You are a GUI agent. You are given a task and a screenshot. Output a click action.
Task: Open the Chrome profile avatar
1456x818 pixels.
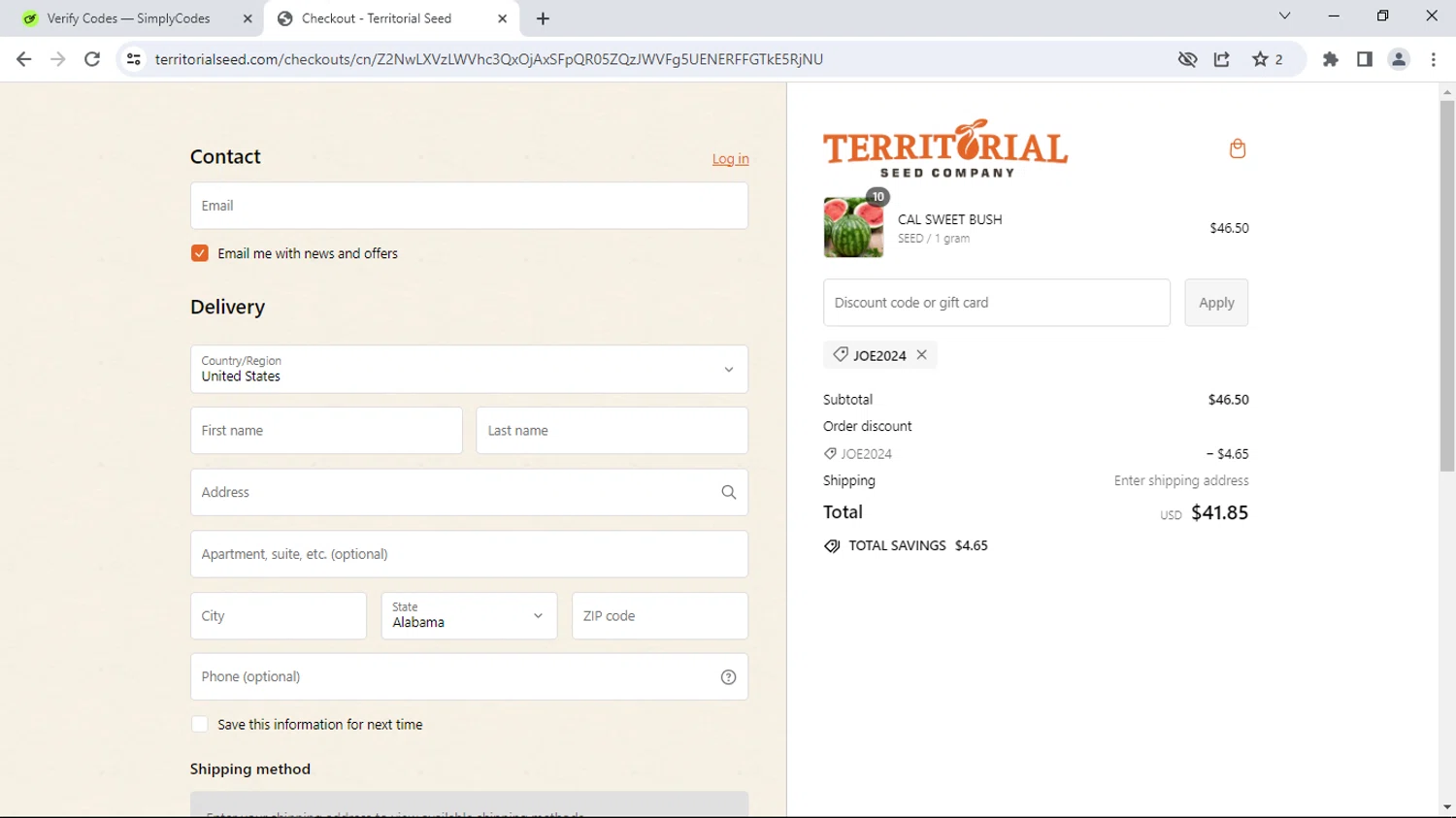[x=1399, y=59]
